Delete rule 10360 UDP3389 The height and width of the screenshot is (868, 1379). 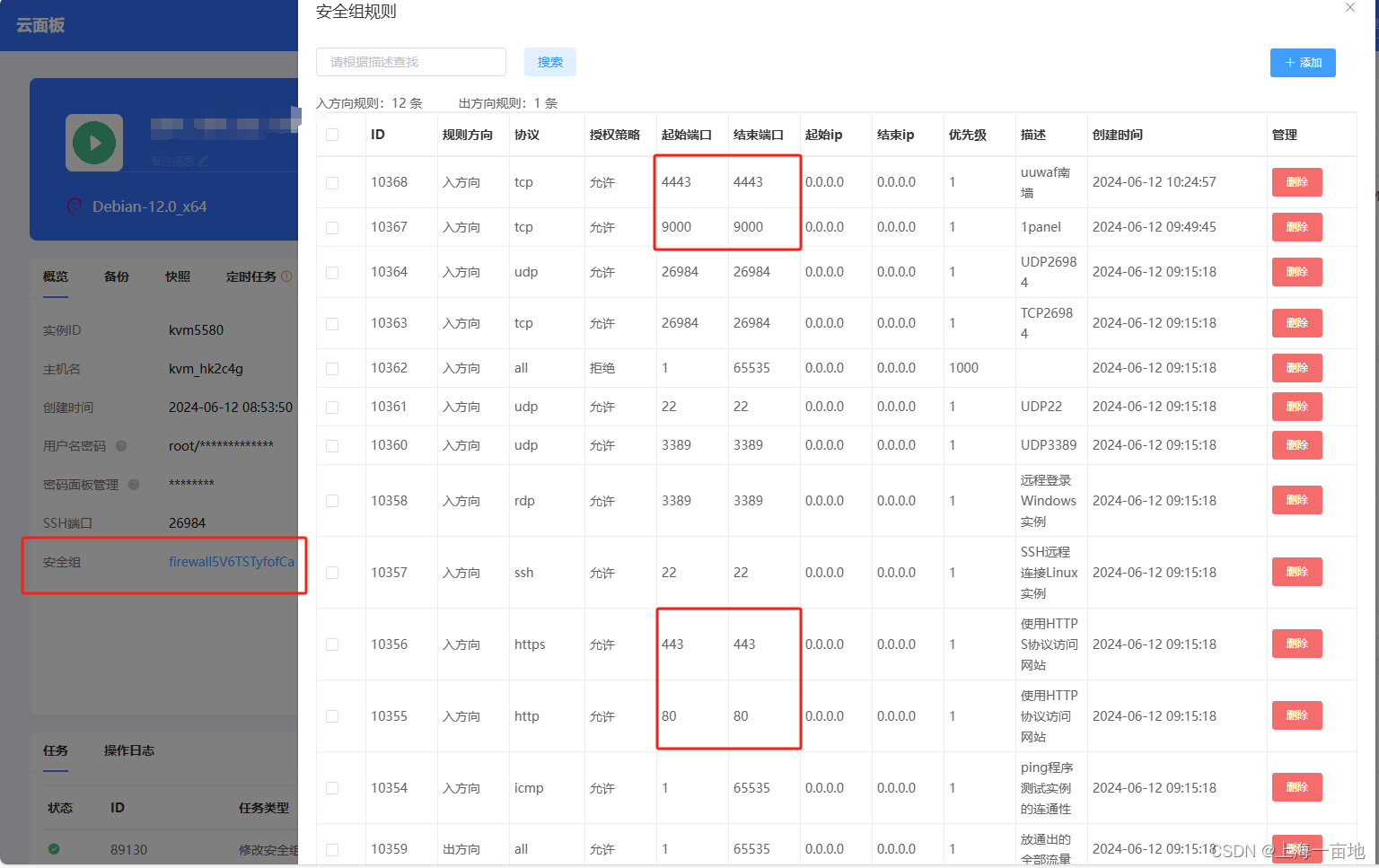tap(1297, 445)
